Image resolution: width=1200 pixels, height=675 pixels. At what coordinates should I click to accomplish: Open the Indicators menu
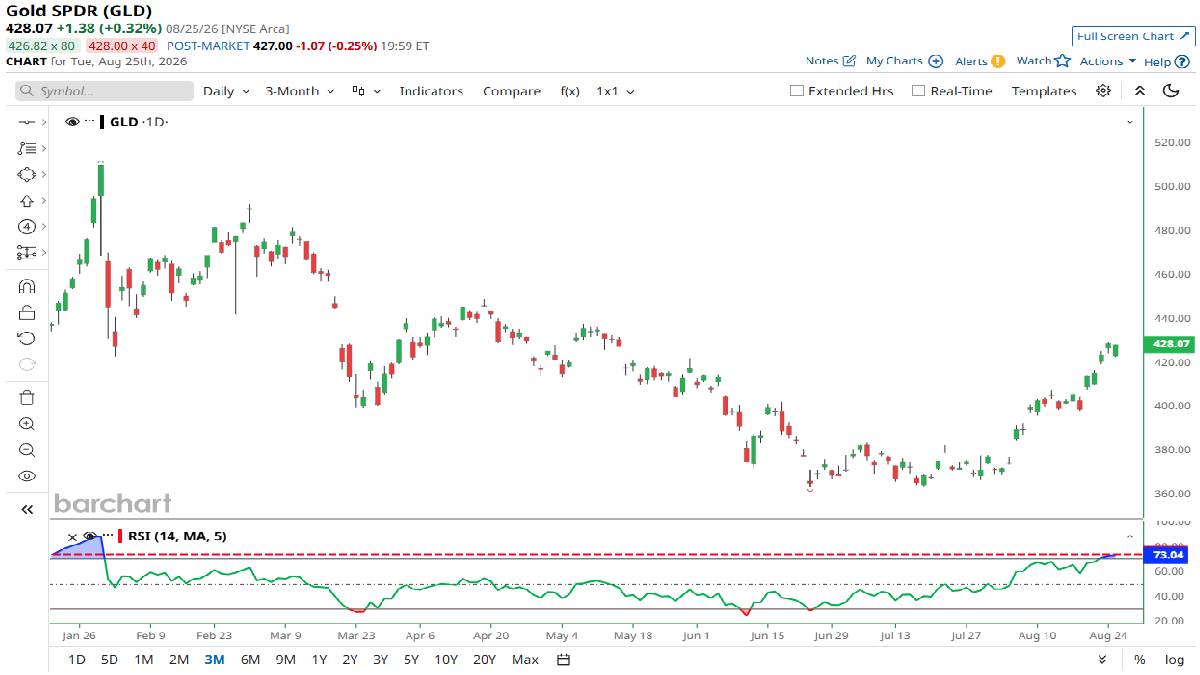(x=432, y=91)
